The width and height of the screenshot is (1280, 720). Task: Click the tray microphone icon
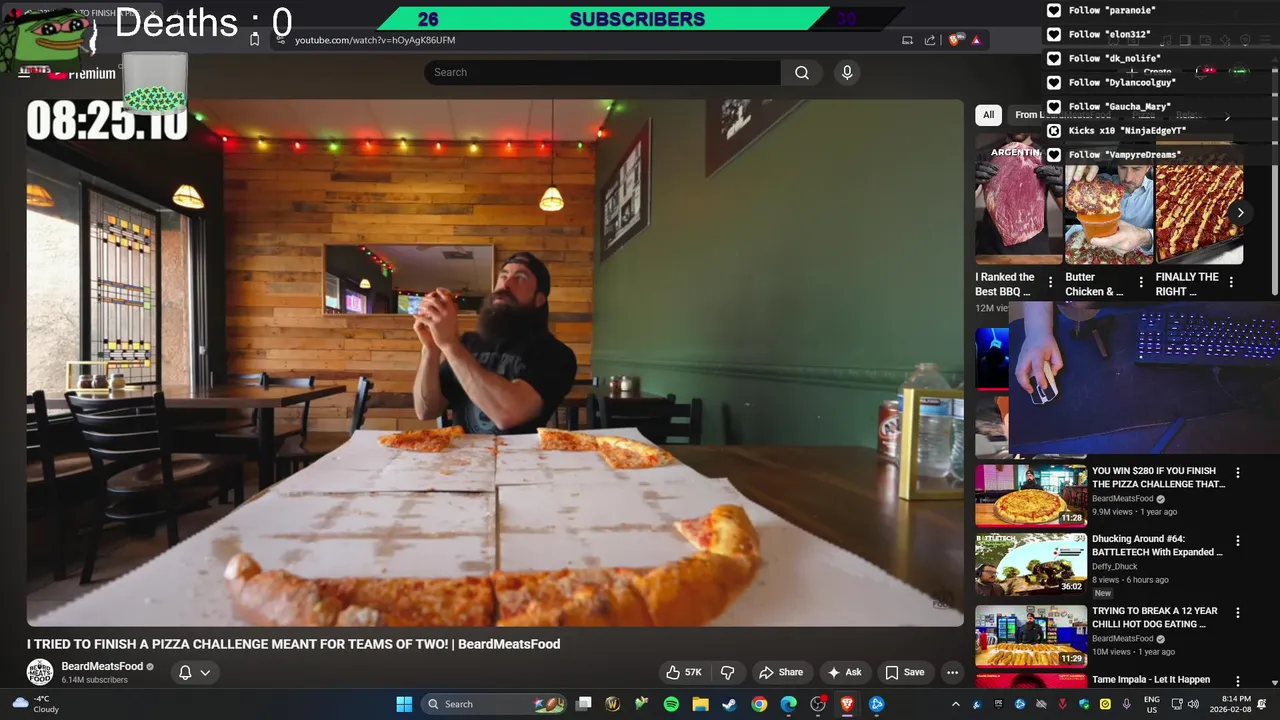[x=1127, y=704]
